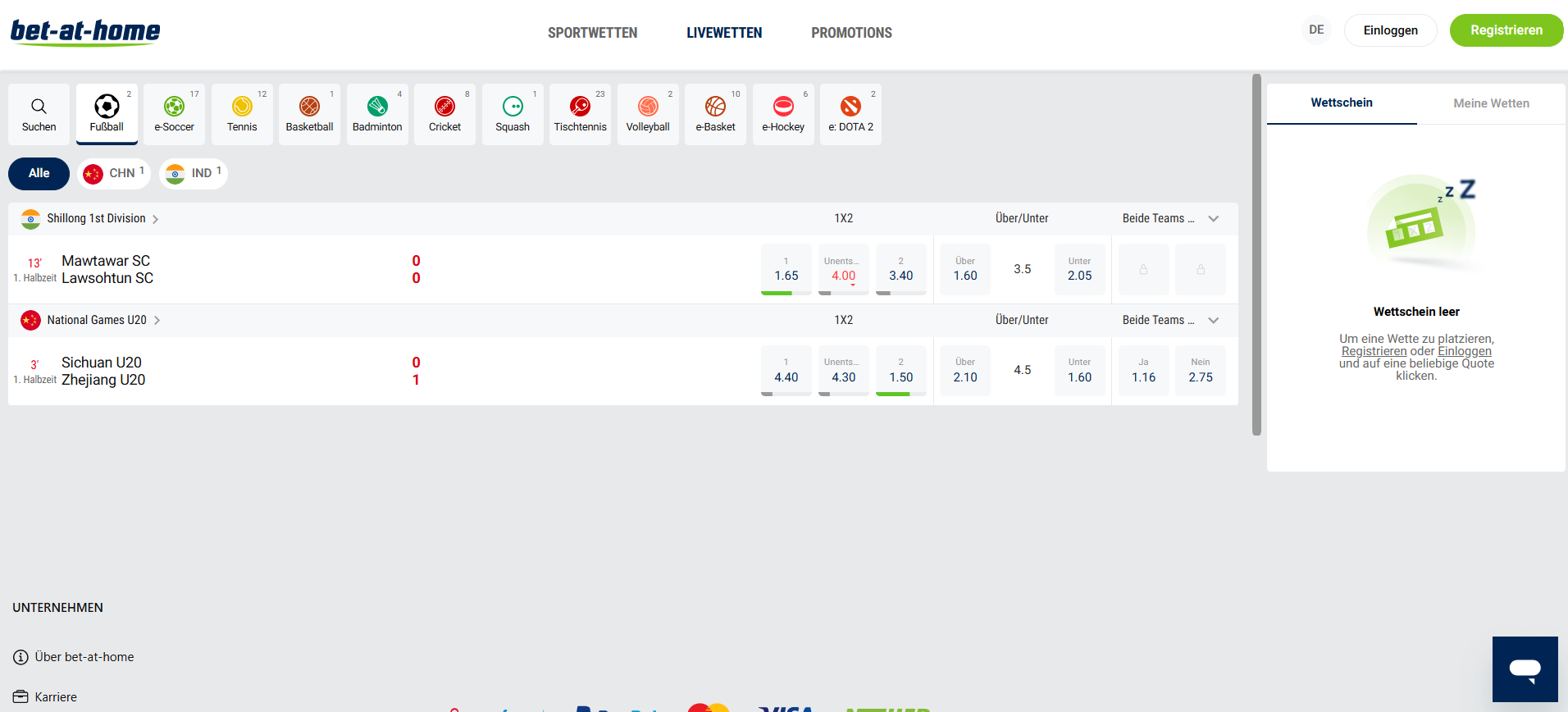The width and height of the screenshot is (1568, 712).
Task: Switch to the Wettschein tab
Action: [x=1342, y=103]
